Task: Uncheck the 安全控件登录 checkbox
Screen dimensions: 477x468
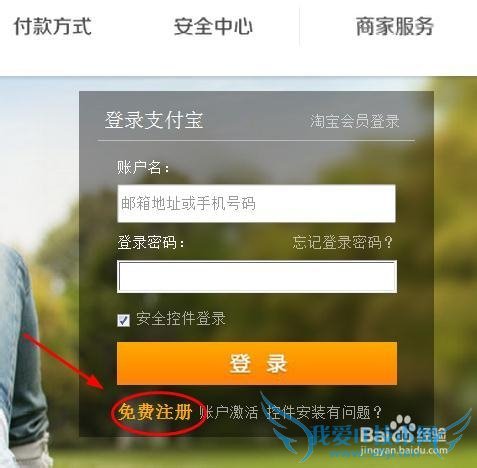Action: pos(124,320)
